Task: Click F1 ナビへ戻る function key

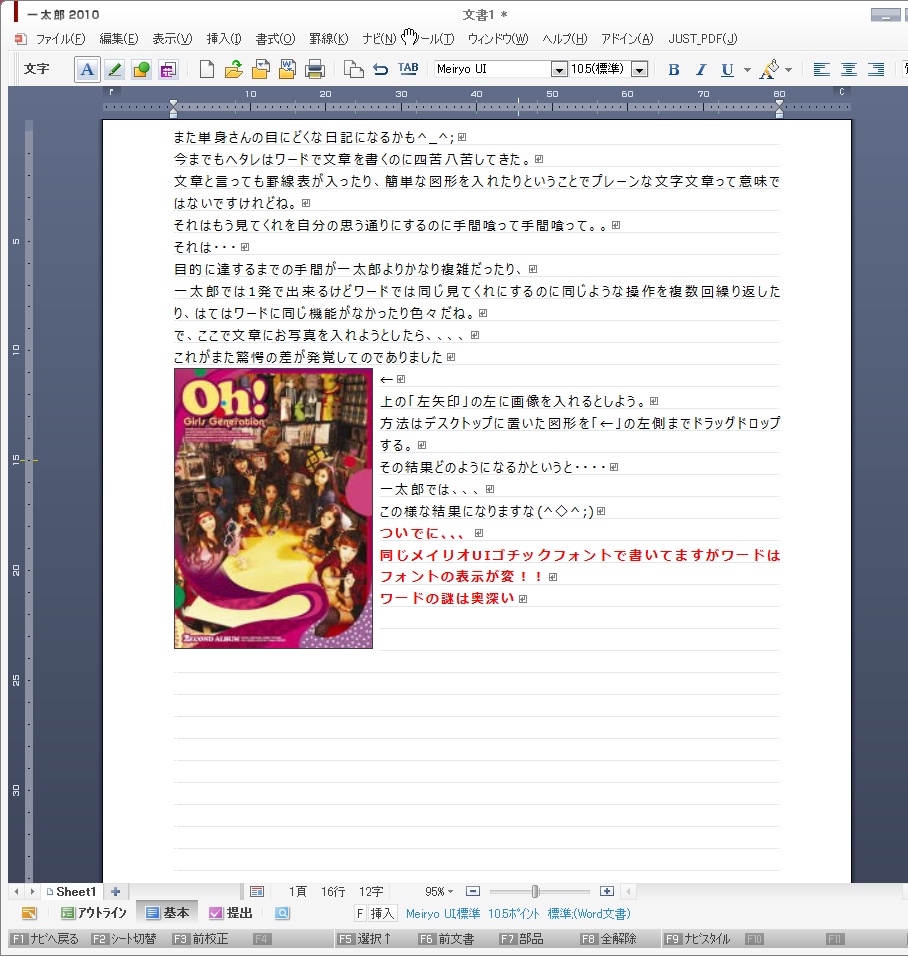Action: coord(46,939)
